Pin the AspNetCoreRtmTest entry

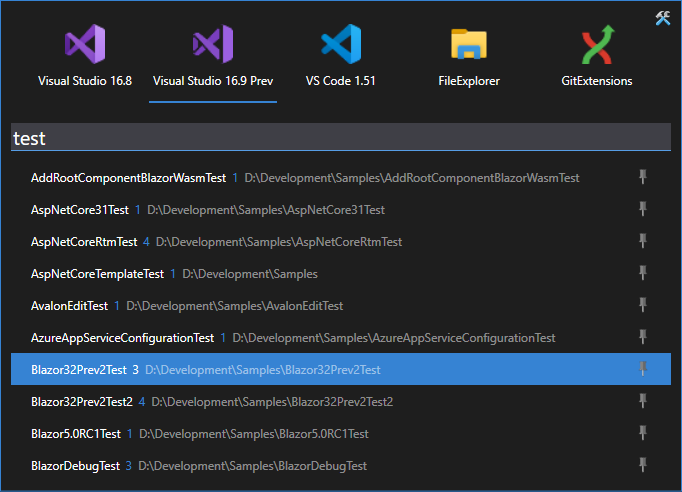[642, 241]
